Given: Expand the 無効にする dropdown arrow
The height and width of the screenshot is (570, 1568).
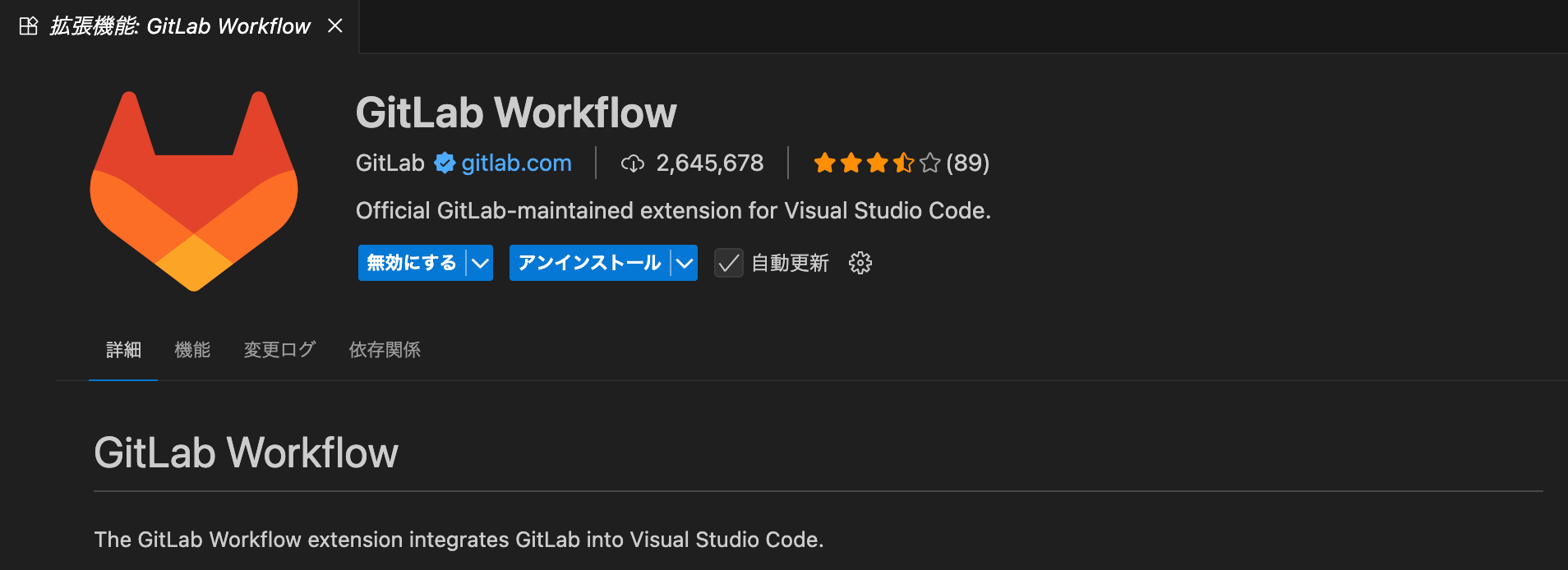Looking at the screenshot, I should click(480, 263).
